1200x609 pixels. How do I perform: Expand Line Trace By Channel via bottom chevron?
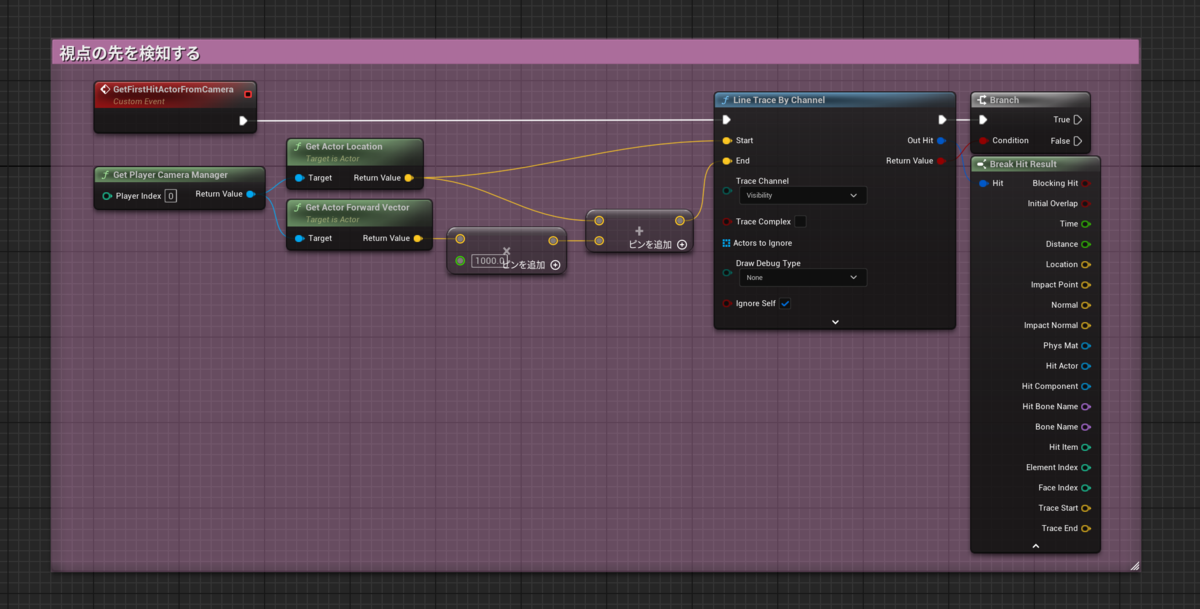[835, 321]
